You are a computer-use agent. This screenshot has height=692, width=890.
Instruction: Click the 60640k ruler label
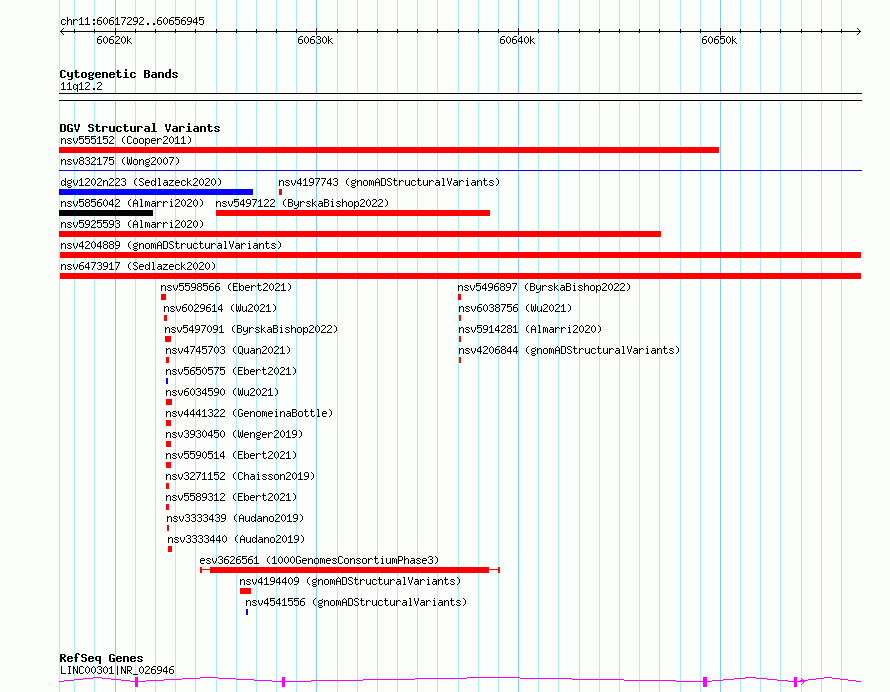point(517,40)
